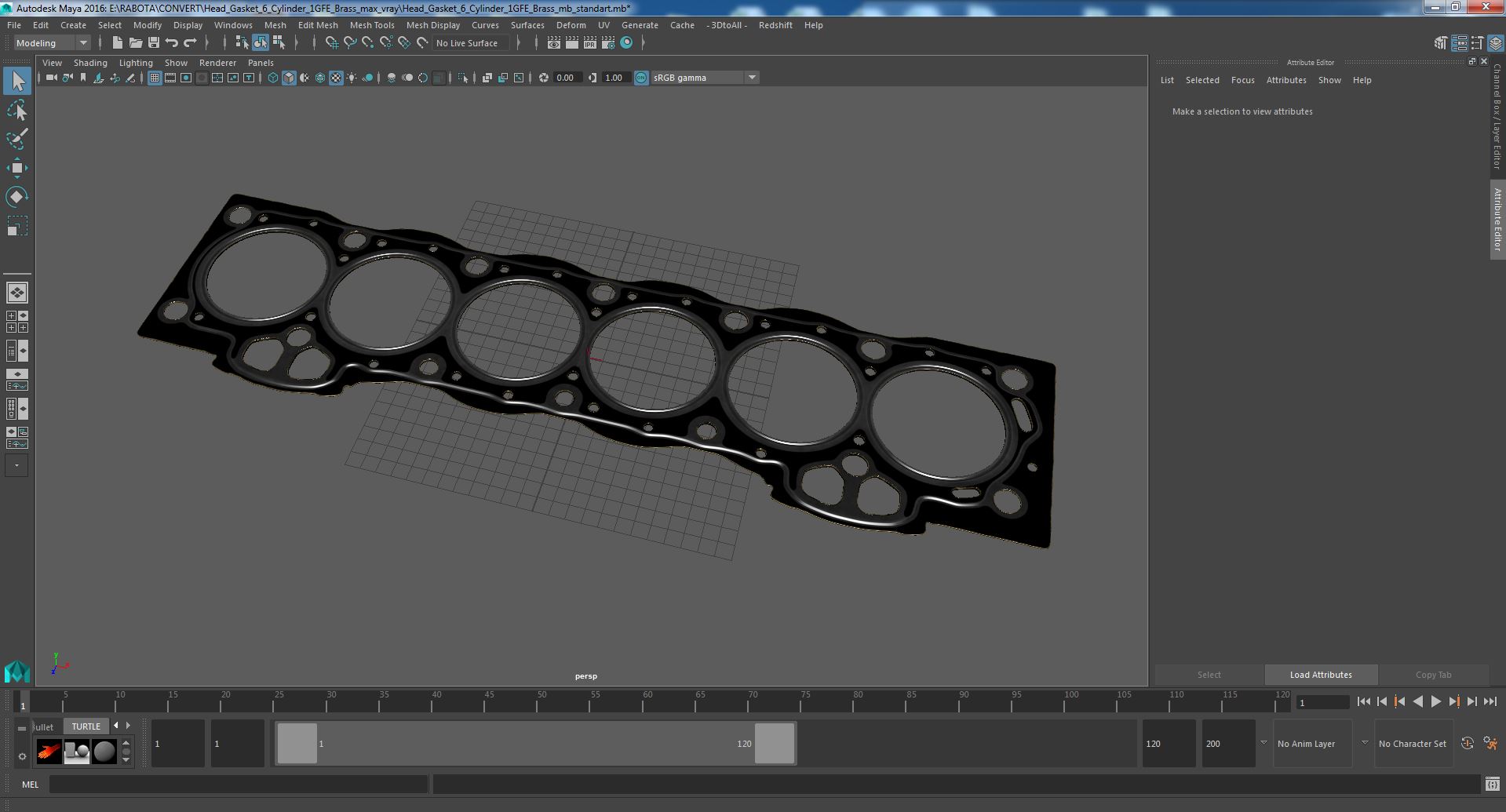Screen dimensions: 1506x812
Task: Open Hypershade teal circle icon
Action: pos(626,43)
